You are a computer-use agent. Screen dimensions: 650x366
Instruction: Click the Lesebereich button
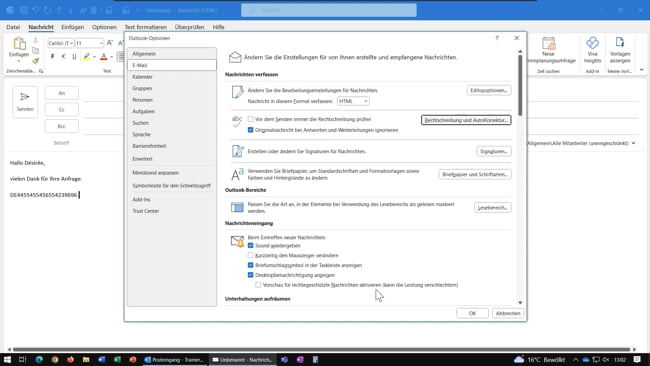(x=492, y=207)
